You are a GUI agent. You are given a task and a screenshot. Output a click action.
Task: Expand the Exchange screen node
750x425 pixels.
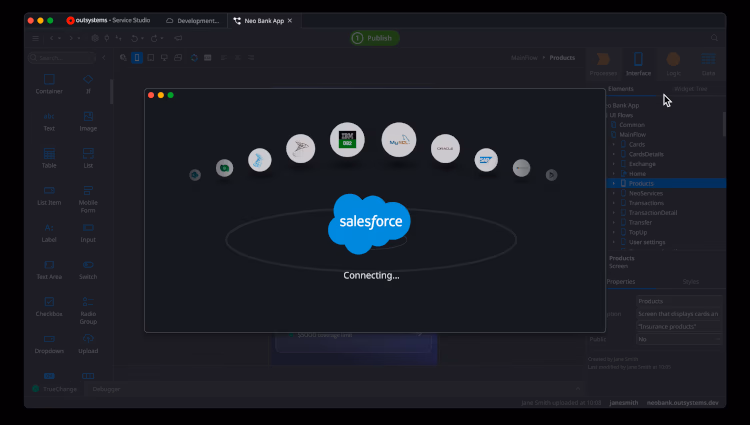point(614,164)
